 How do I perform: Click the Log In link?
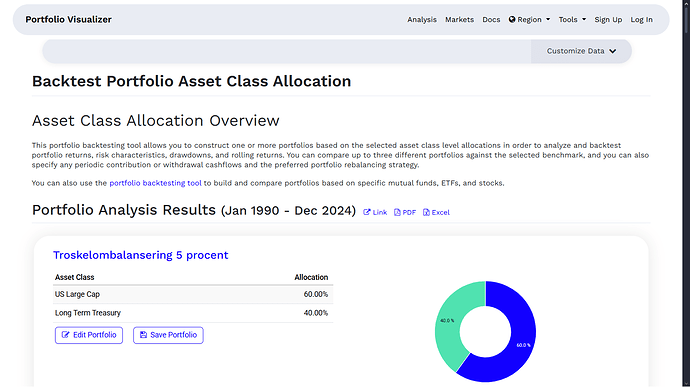pyautogui.click(x=642, y=19)
